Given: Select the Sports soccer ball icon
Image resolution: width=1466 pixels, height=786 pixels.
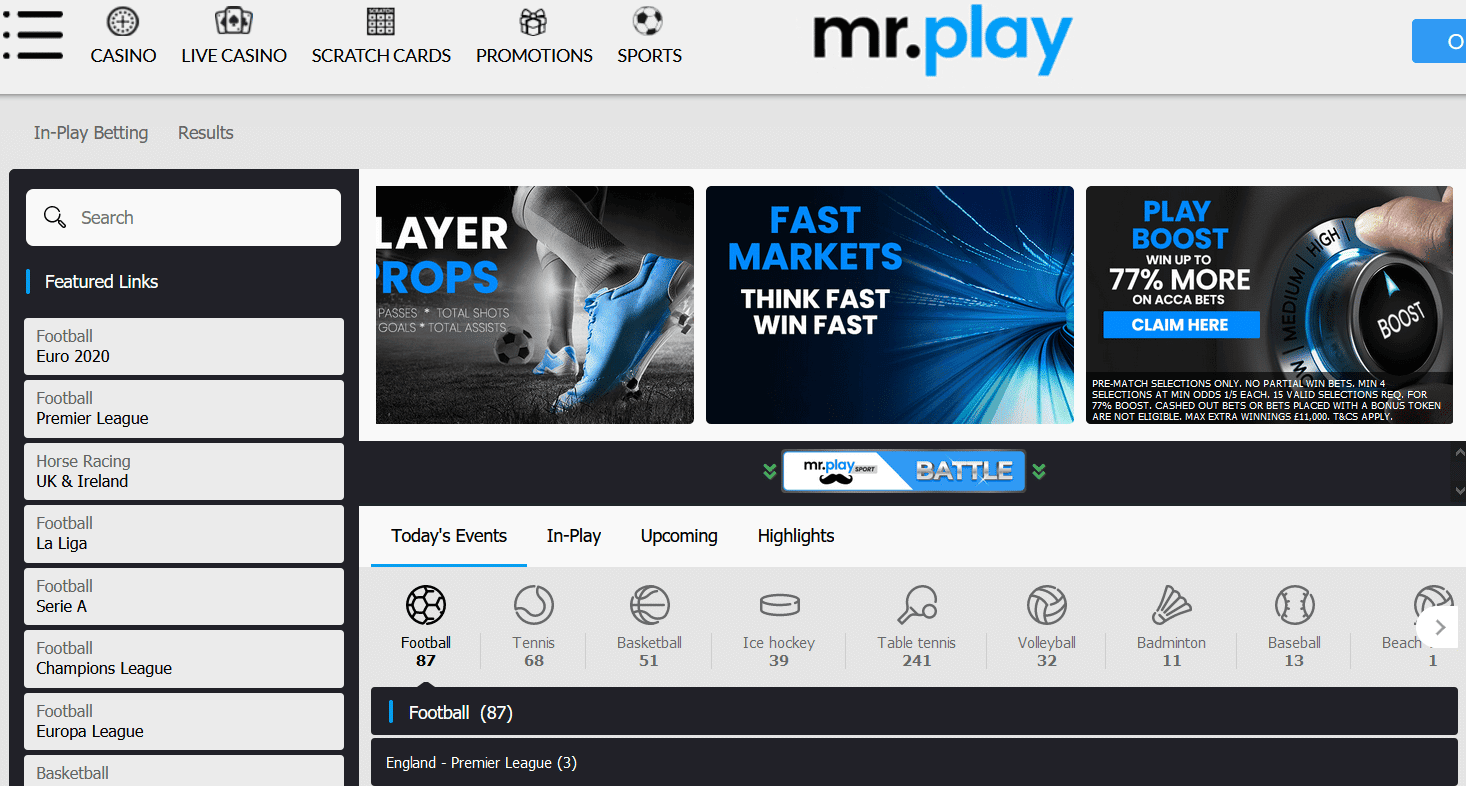Looking at the screenshot, I should tap(649, 21).
